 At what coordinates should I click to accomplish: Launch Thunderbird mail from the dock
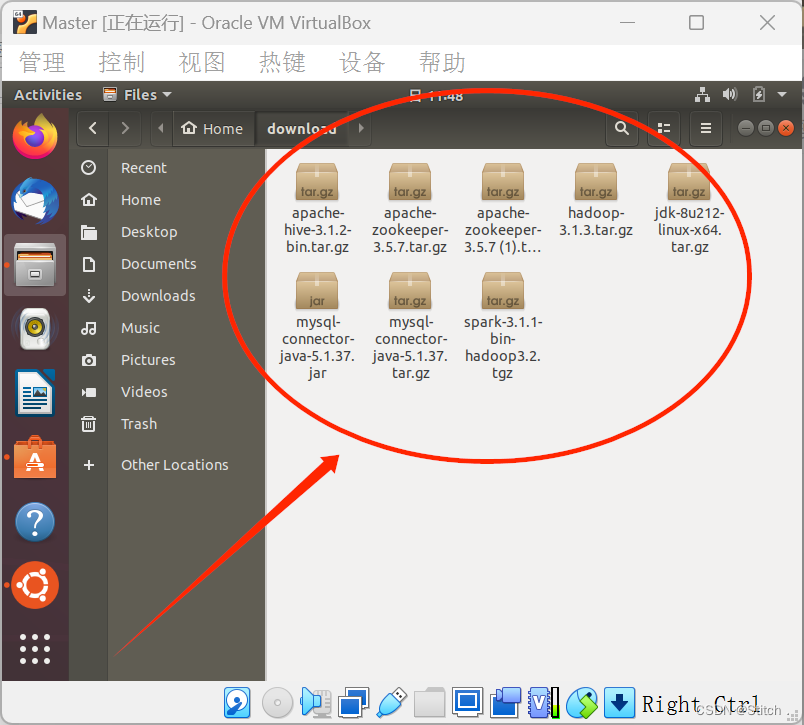pyautogui.click(x=35, y=201)
